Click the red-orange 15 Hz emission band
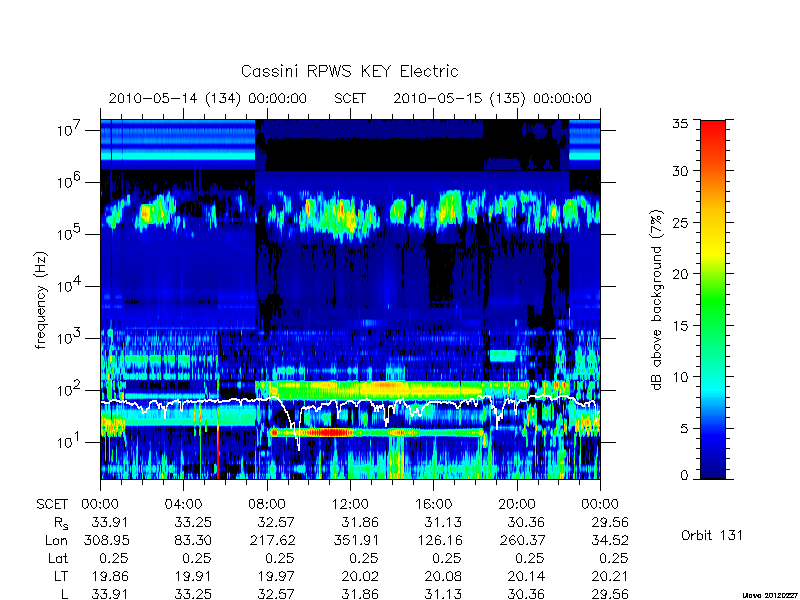This screenshot has height=600, width=800. [x=377, y=433]
